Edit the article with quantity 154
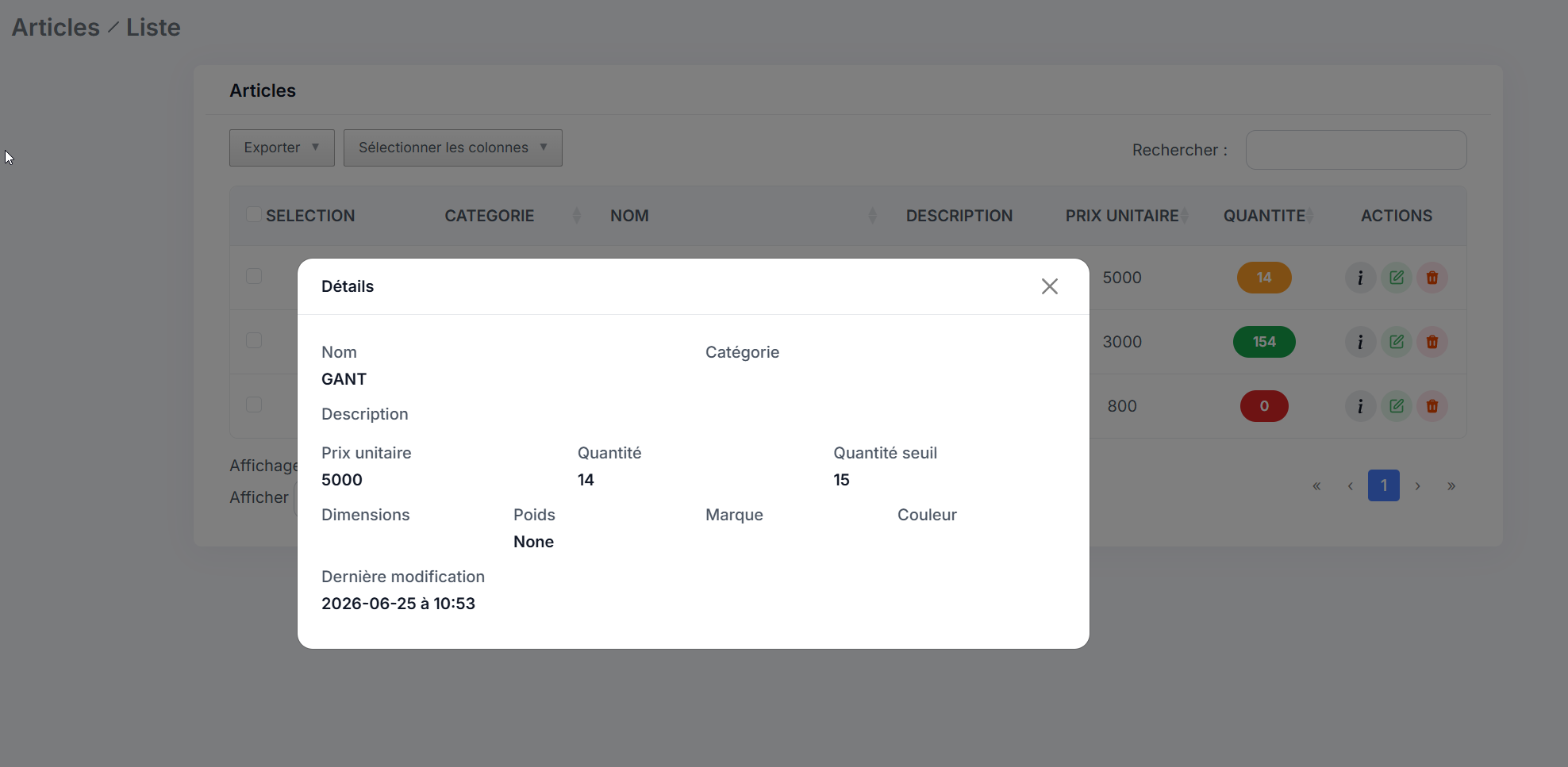Screen dimensions: 1568x767 tap(1396, 342)
